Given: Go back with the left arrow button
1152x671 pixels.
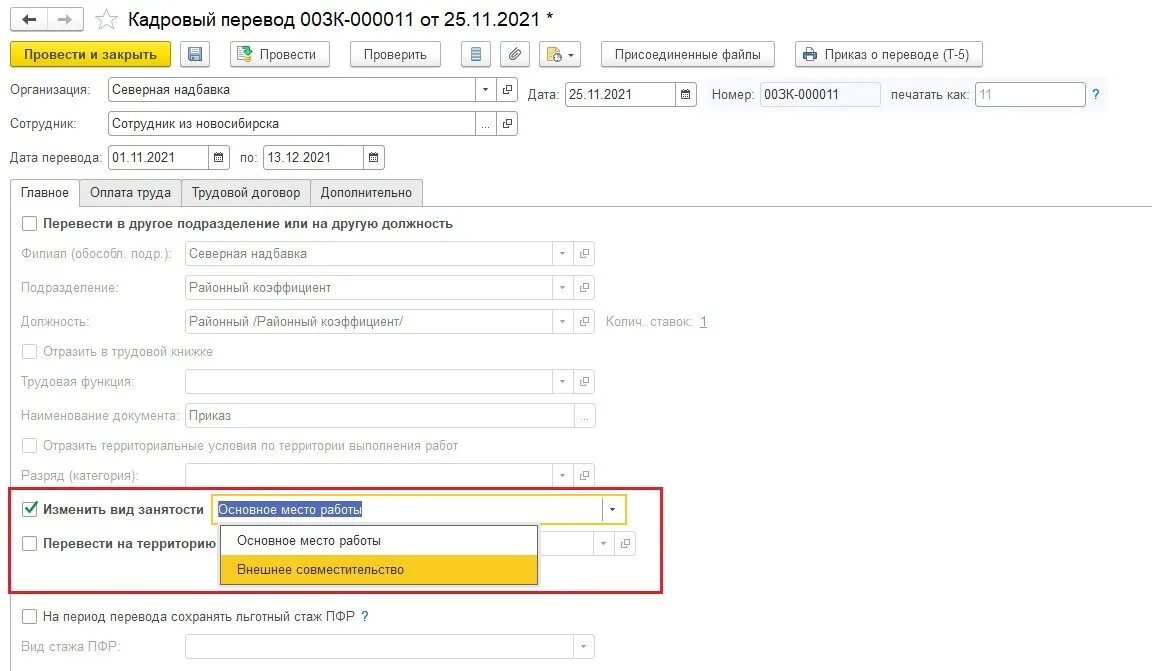Looking at the screenshot, I should pyautogui.click(x=29, y=19).
